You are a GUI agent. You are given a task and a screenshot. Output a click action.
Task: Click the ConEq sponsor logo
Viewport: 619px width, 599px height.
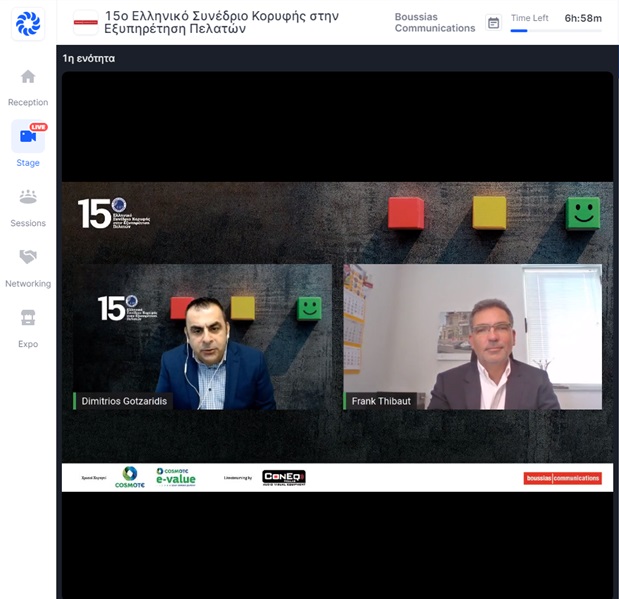284,478
